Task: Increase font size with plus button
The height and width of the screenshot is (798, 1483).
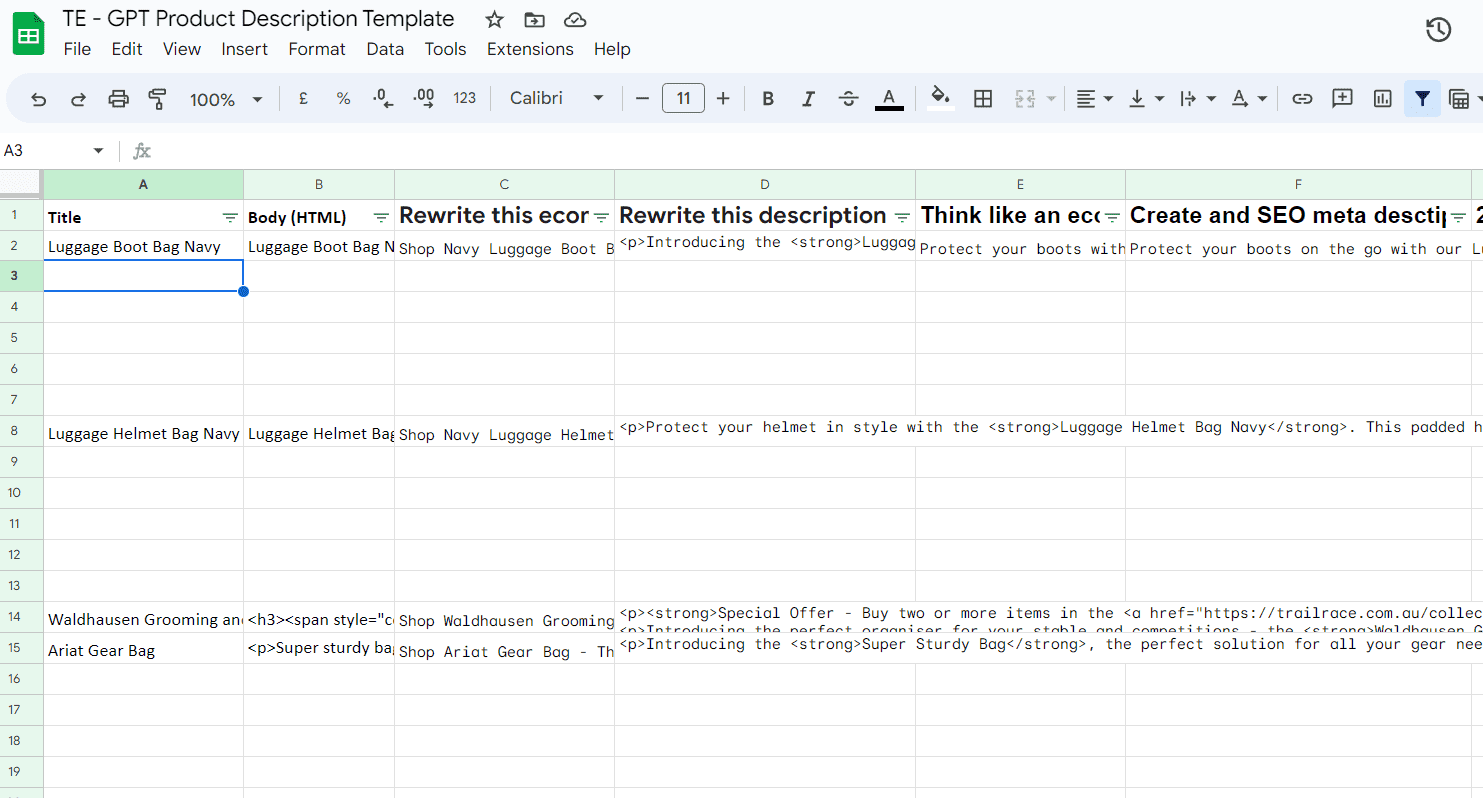Action: click(x=723, y=98)
